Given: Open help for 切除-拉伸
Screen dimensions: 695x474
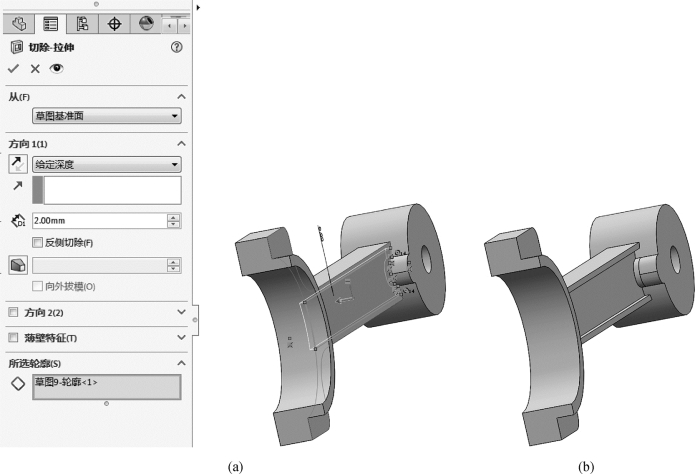Looking at the screenshot, I should pyautogui.click(x=176, y=47).
